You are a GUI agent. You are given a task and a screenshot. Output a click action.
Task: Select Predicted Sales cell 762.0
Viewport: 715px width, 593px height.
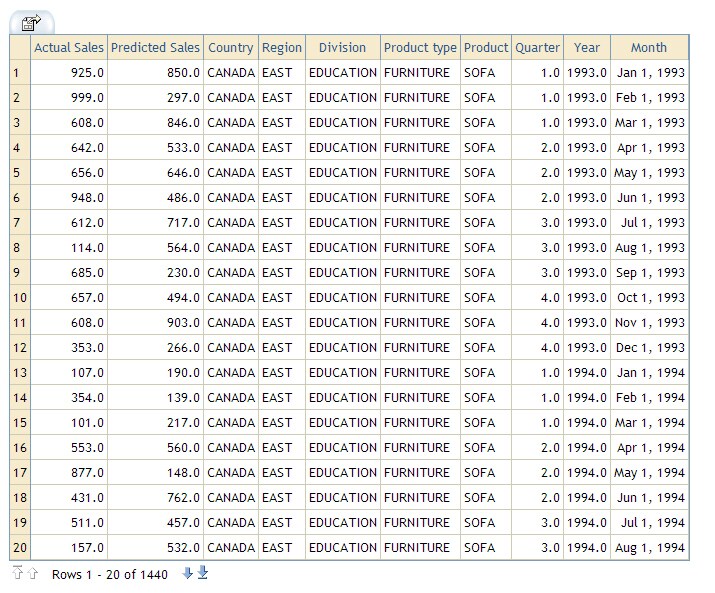155,498
